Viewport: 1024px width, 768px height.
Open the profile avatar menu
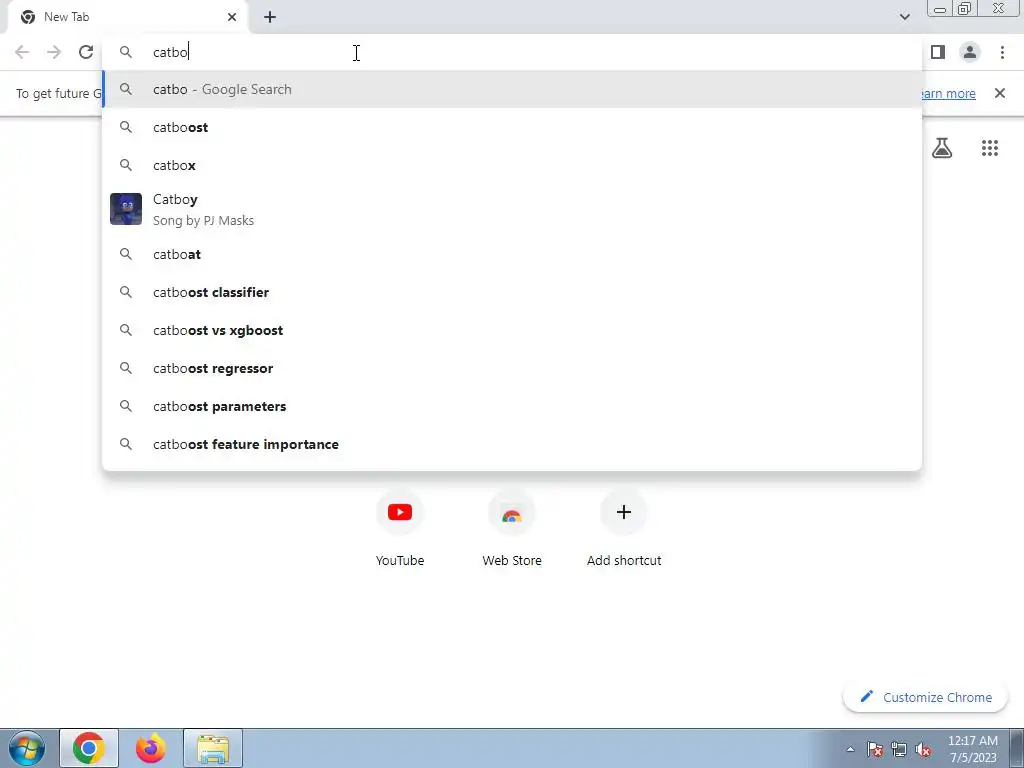pos(970,52)
